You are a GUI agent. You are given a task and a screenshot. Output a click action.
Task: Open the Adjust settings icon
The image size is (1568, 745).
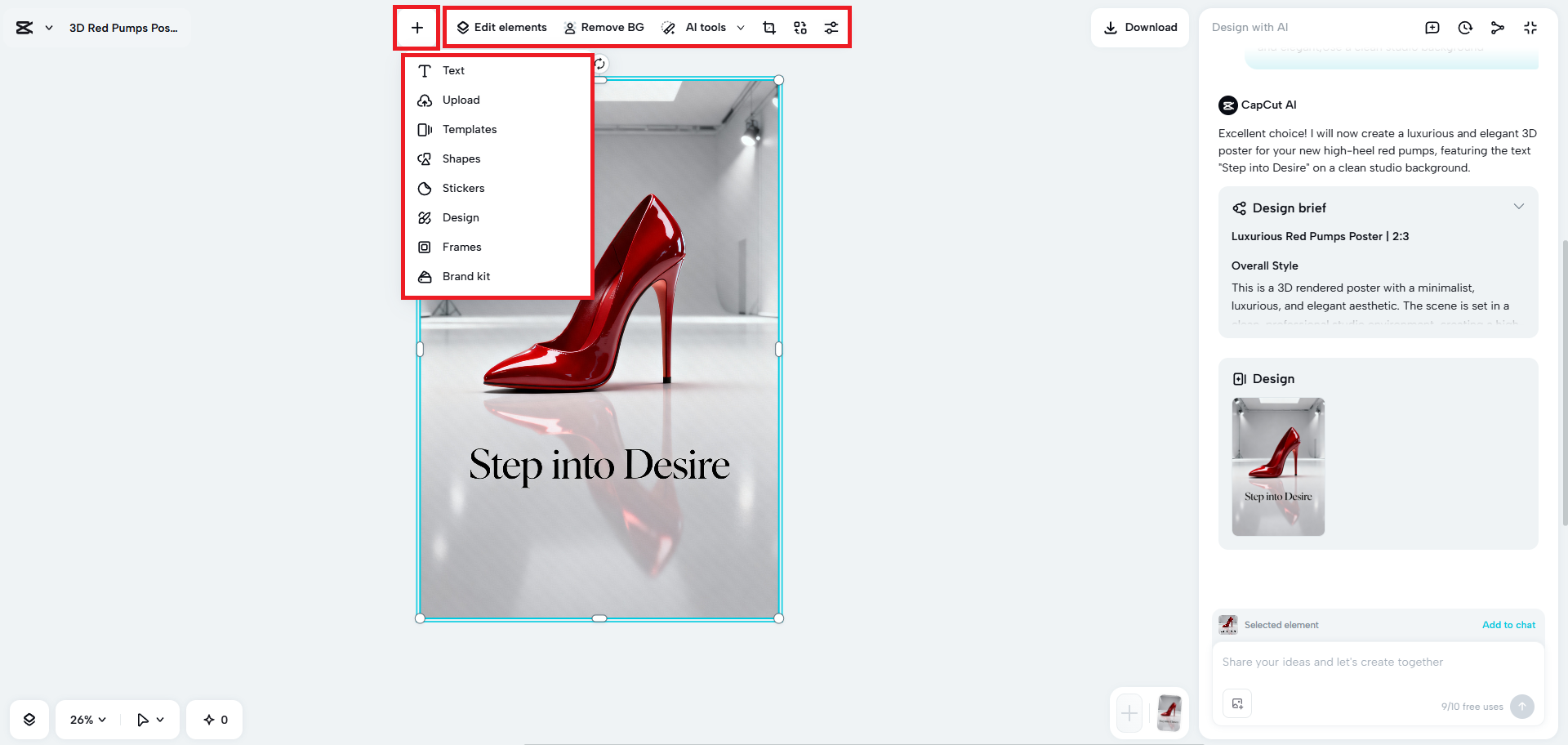[x=831, y=27]
